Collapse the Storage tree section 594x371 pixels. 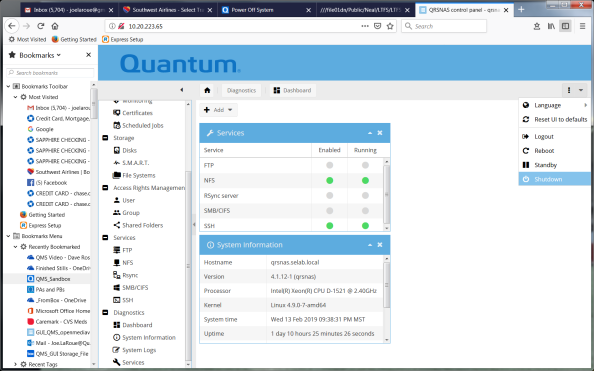point(105,138)
